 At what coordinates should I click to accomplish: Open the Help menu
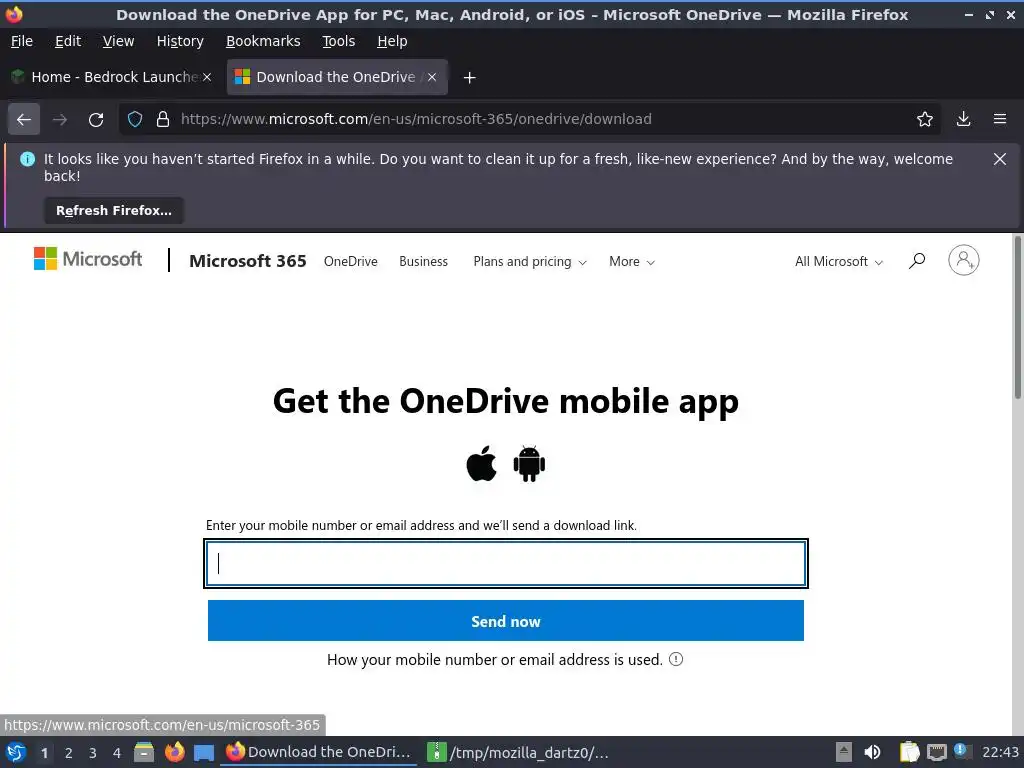[x=392, y=41]
